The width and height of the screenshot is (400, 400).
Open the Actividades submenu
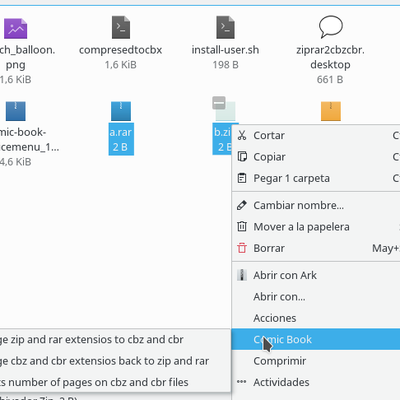[316, 382]
